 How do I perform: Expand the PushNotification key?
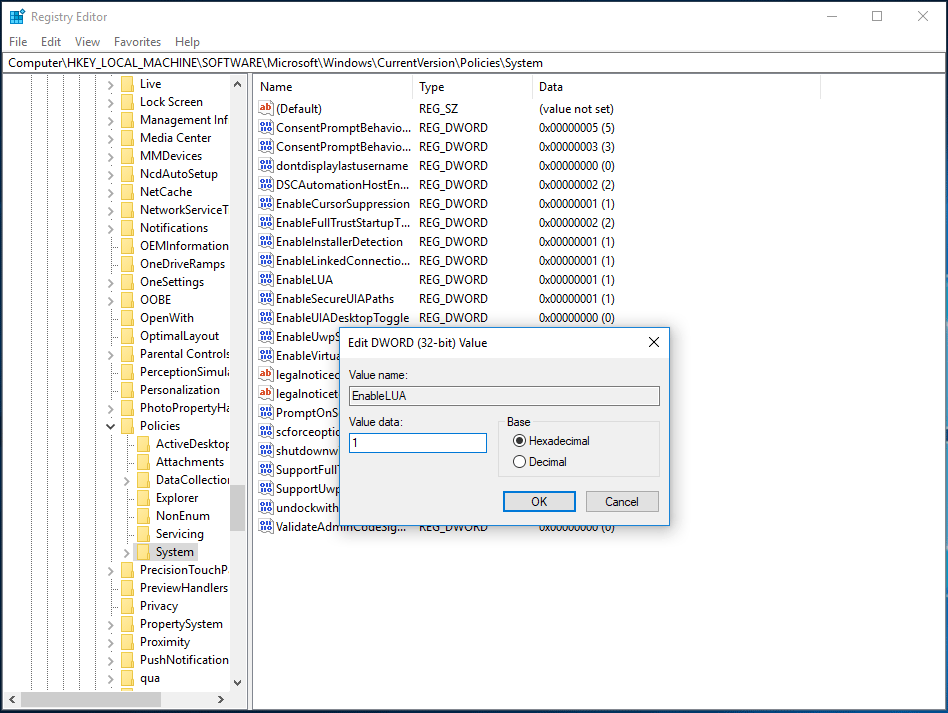coord(111,661)
